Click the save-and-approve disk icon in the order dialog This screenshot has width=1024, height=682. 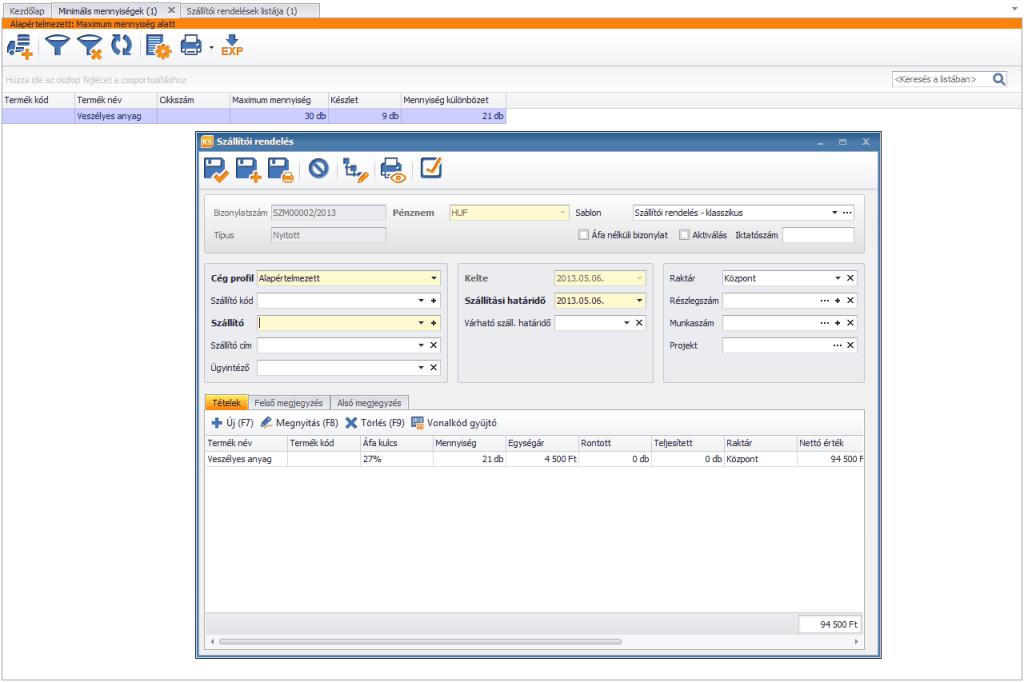(216, 169)
